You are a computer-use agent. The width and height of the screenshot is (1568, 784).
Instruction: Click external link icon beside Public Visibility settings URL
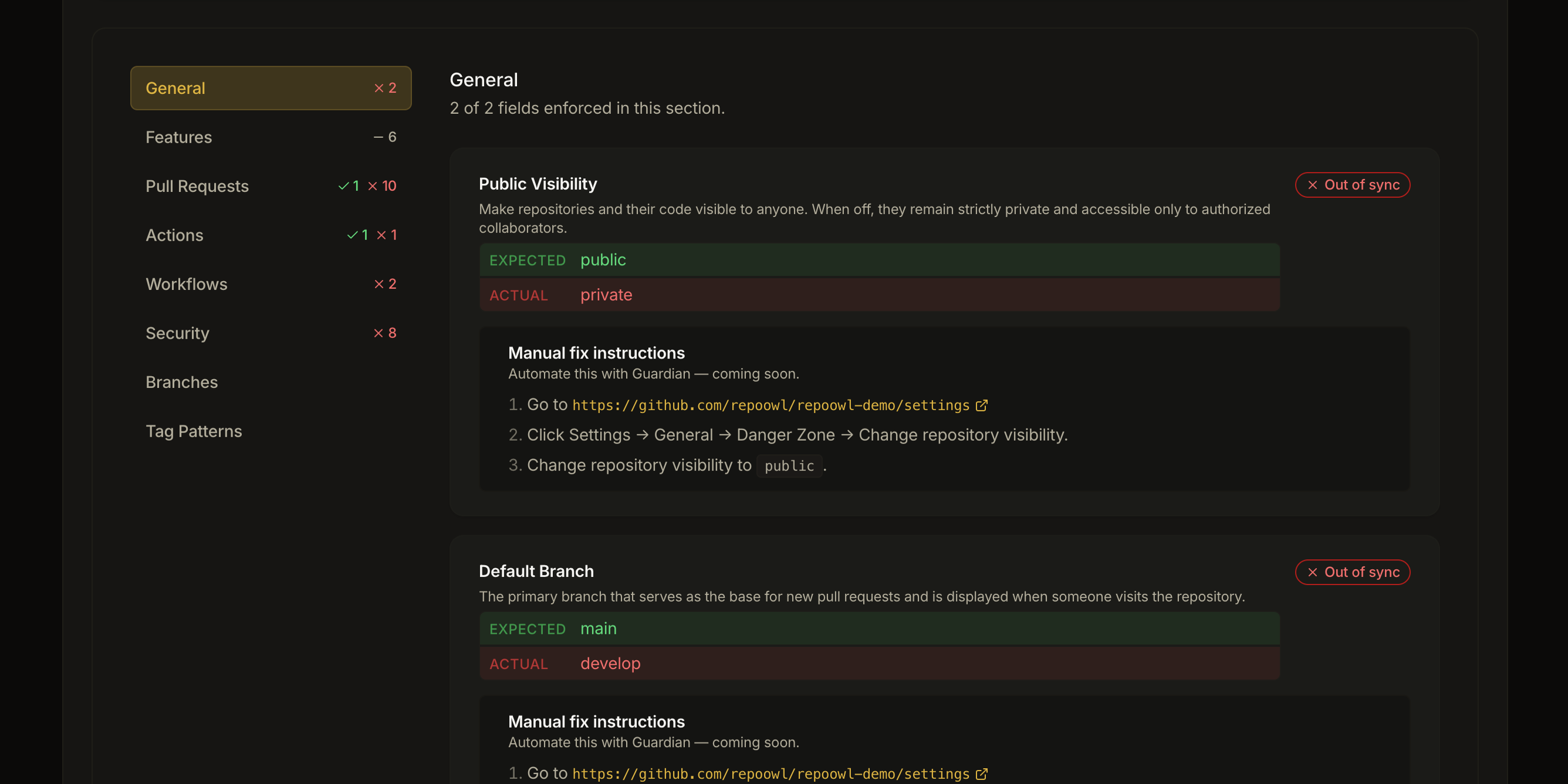982,405
